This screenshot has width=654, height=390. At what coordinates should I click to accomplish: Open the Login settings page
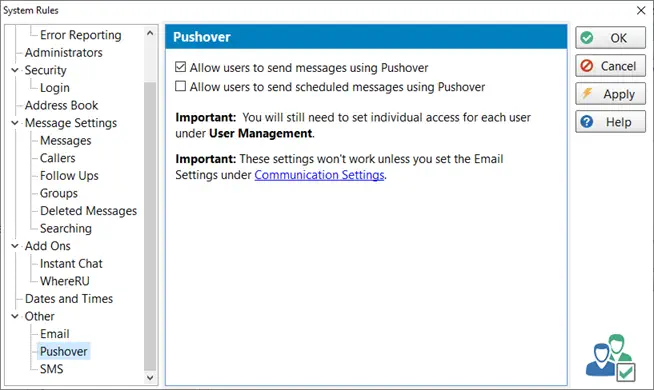(x=55, y=88)
